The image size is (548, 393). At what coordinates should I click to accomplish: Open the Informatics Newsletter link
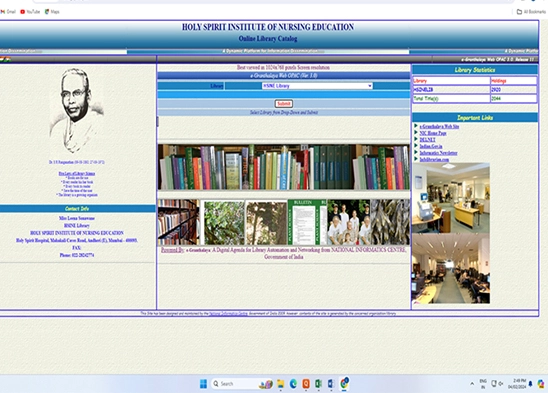[438, 153]
